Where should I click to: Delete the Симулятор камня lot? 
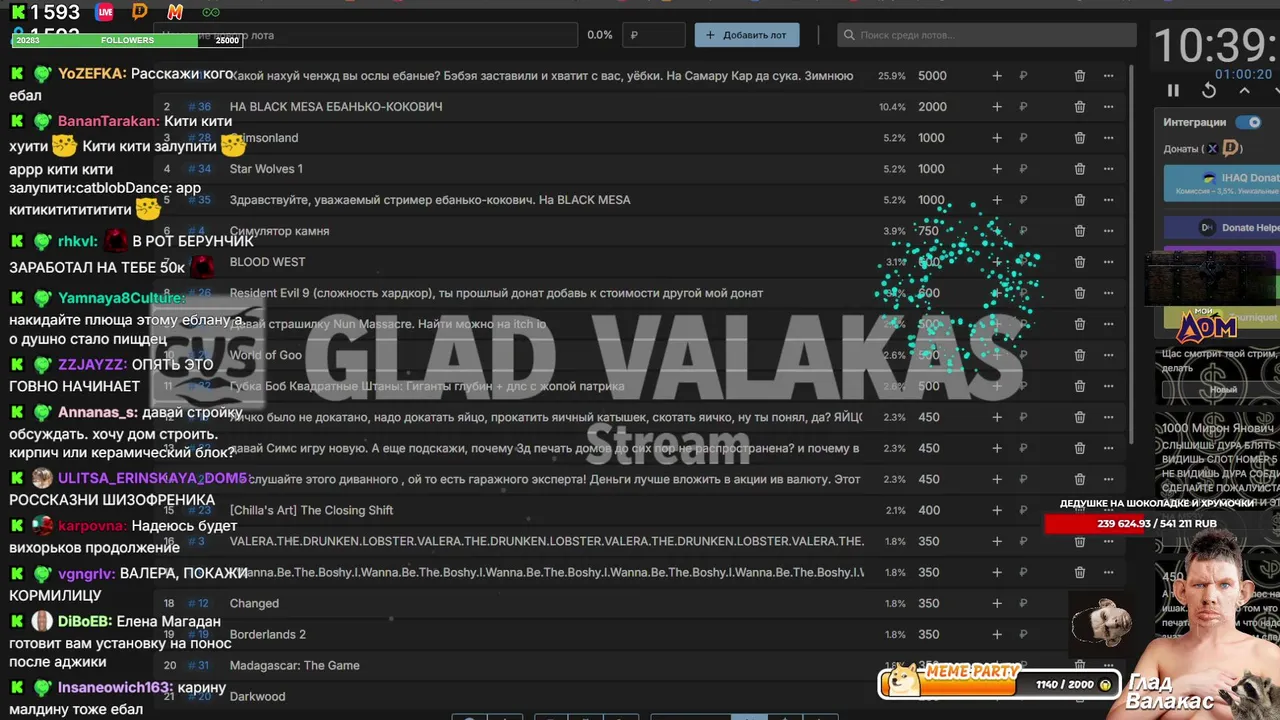click(x=1080, y=231)
